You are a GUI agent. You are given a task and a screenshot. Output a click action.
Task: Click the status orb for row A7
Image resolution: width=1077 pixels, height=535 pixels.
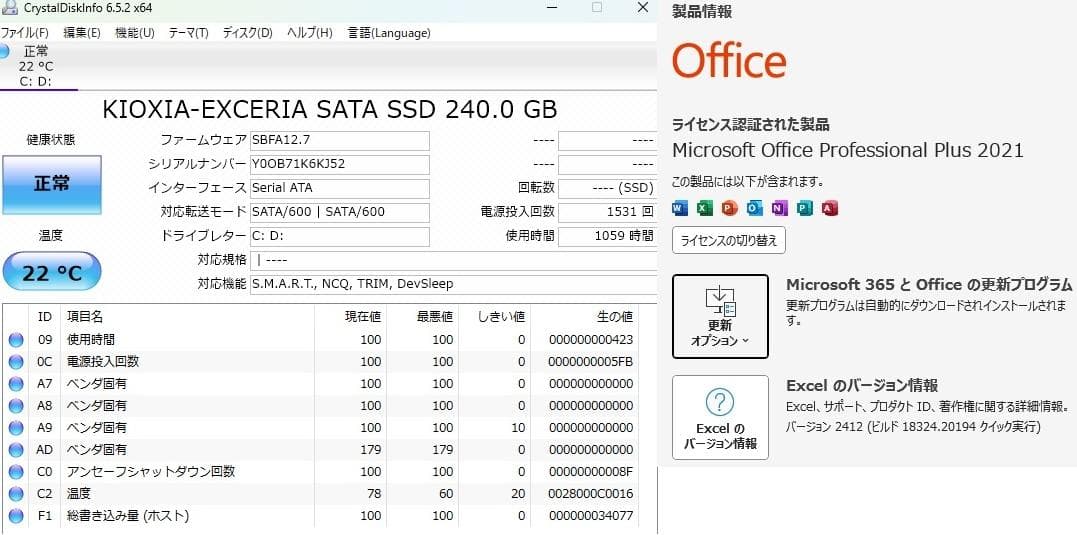pos(16,383)
